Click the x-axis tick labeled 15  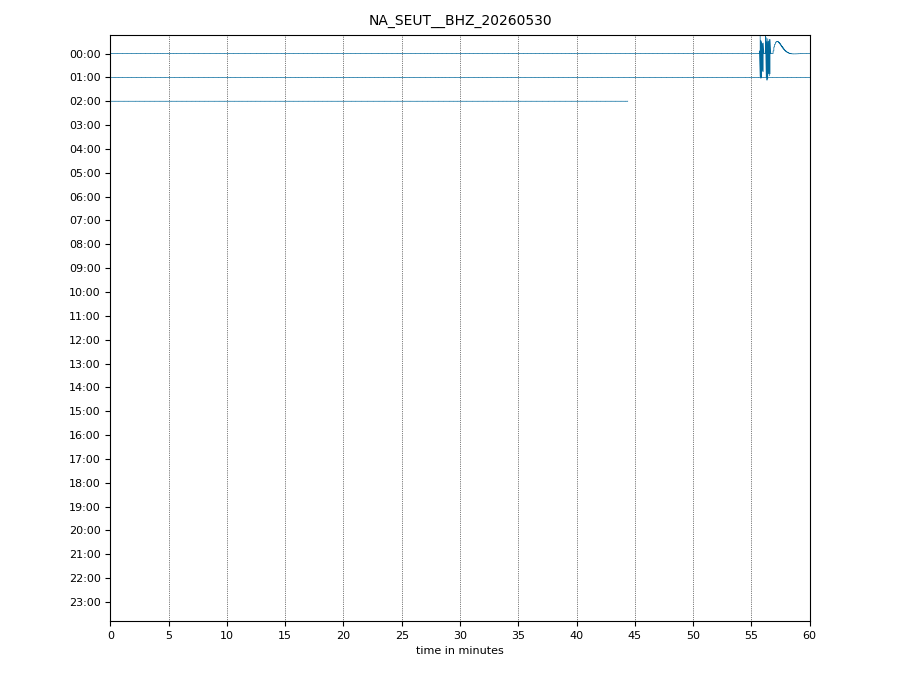coord(285,635)
